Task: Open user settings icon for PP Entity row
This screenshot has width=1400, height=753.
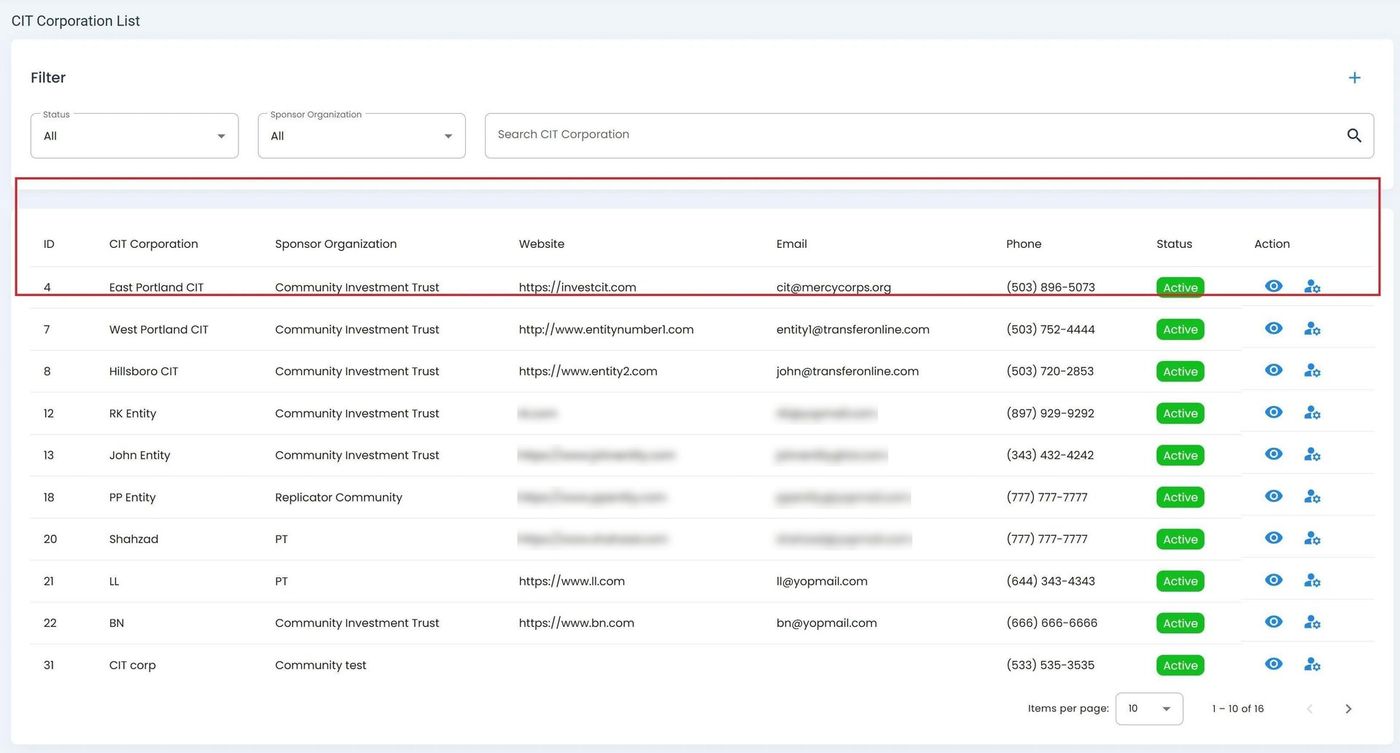Action: pyautogui.click(x=1312, y=497)
